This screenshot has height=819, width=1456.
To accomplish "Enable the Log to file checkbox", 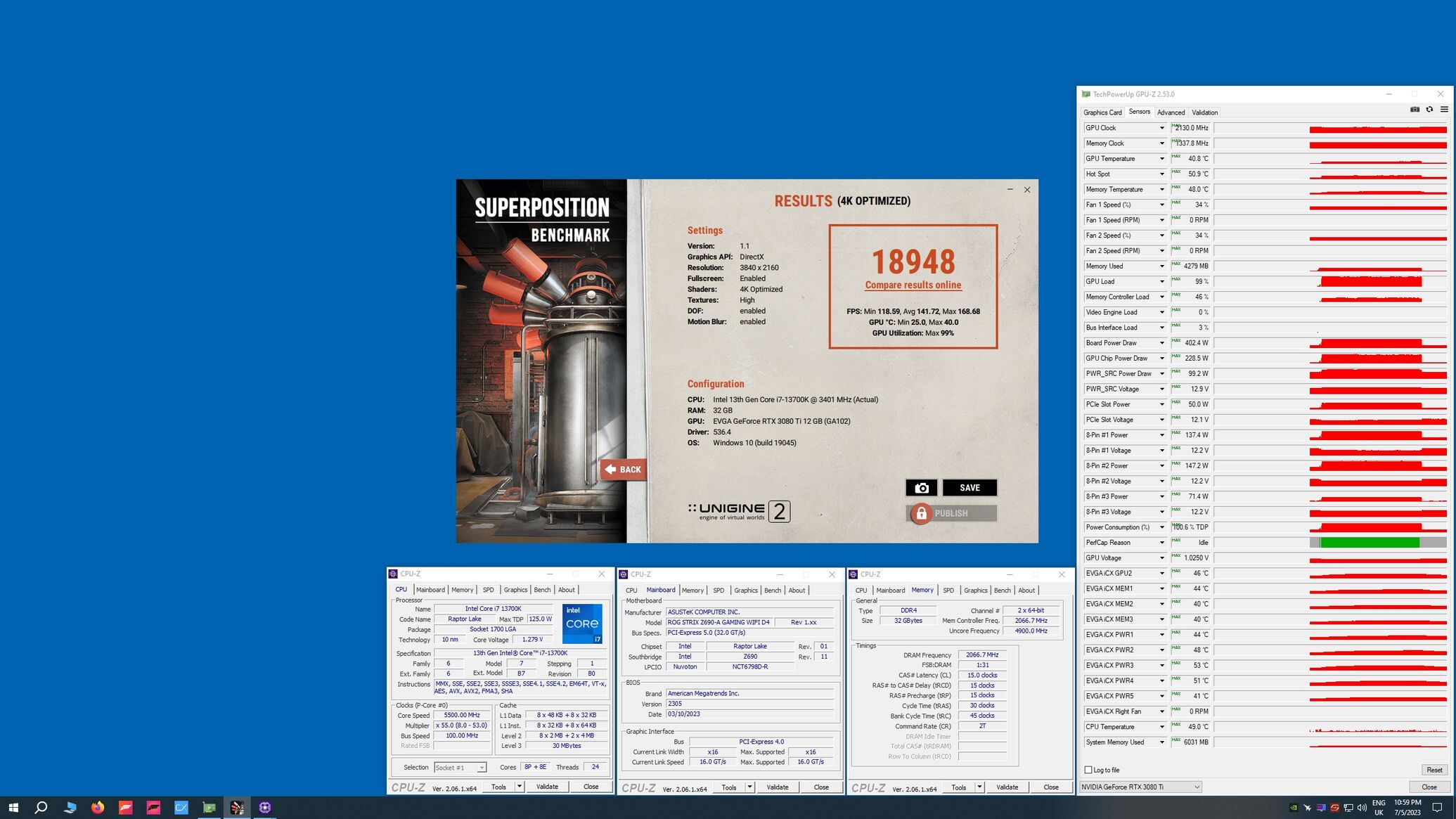I will coord(1088,770).
